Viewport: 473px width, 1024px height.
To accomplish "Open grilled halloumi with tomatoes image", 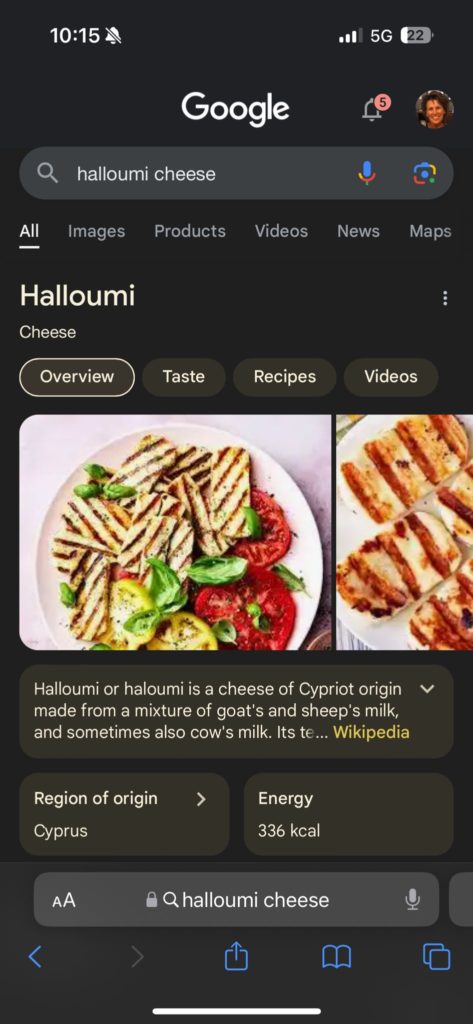I will point(175,532).
